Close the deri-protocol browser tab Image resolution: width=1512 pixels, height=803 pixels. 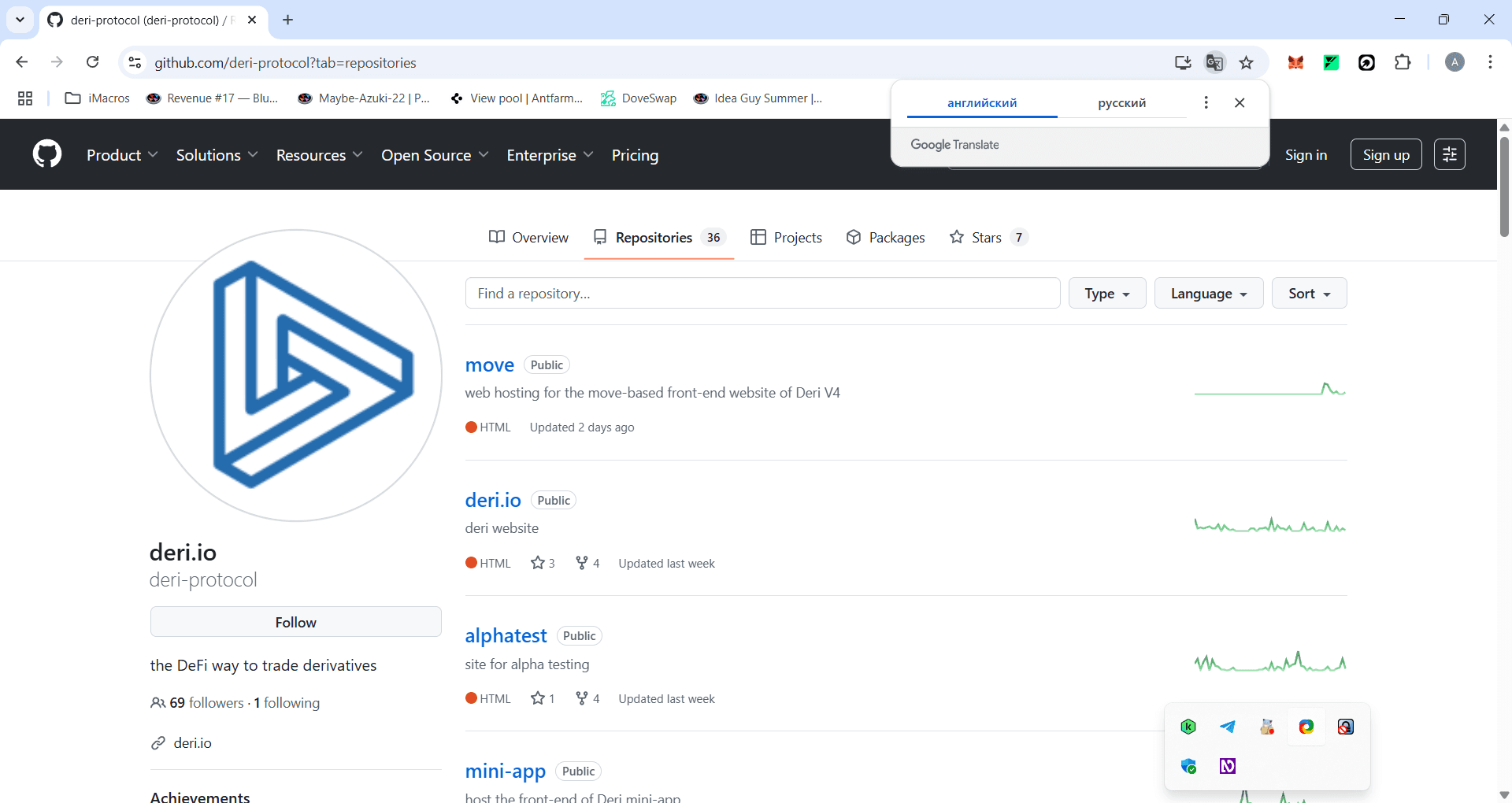click(x=252, y=20)
